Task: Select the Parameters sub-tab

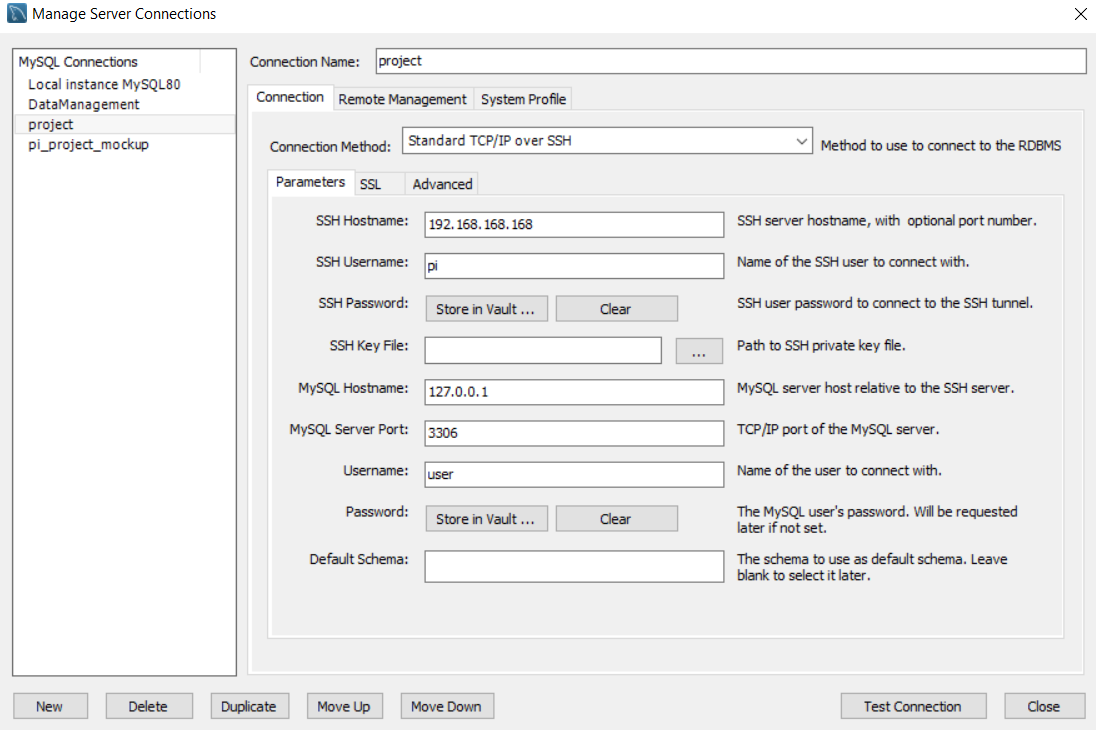Action: pos(310,182)
